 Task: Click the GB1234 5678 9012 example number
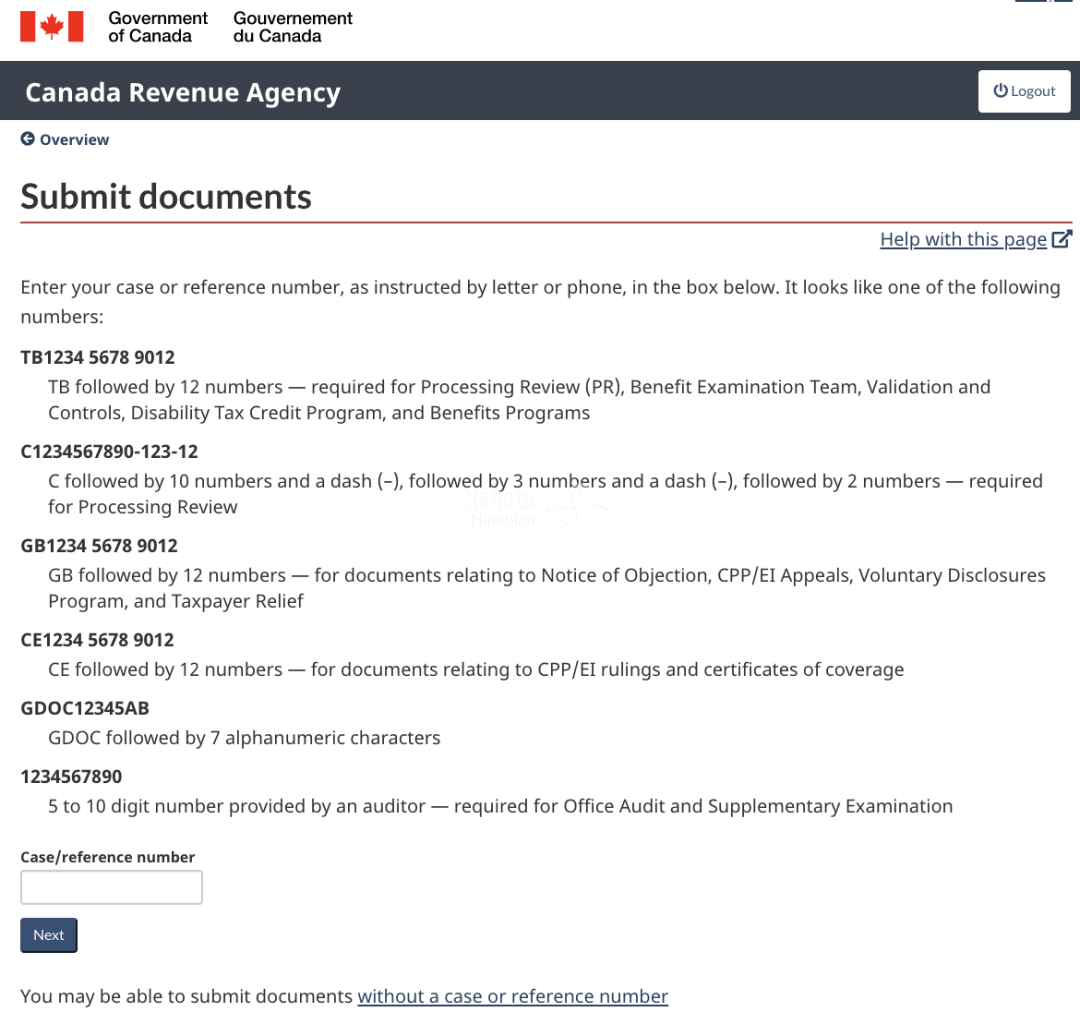coord(99,545)
